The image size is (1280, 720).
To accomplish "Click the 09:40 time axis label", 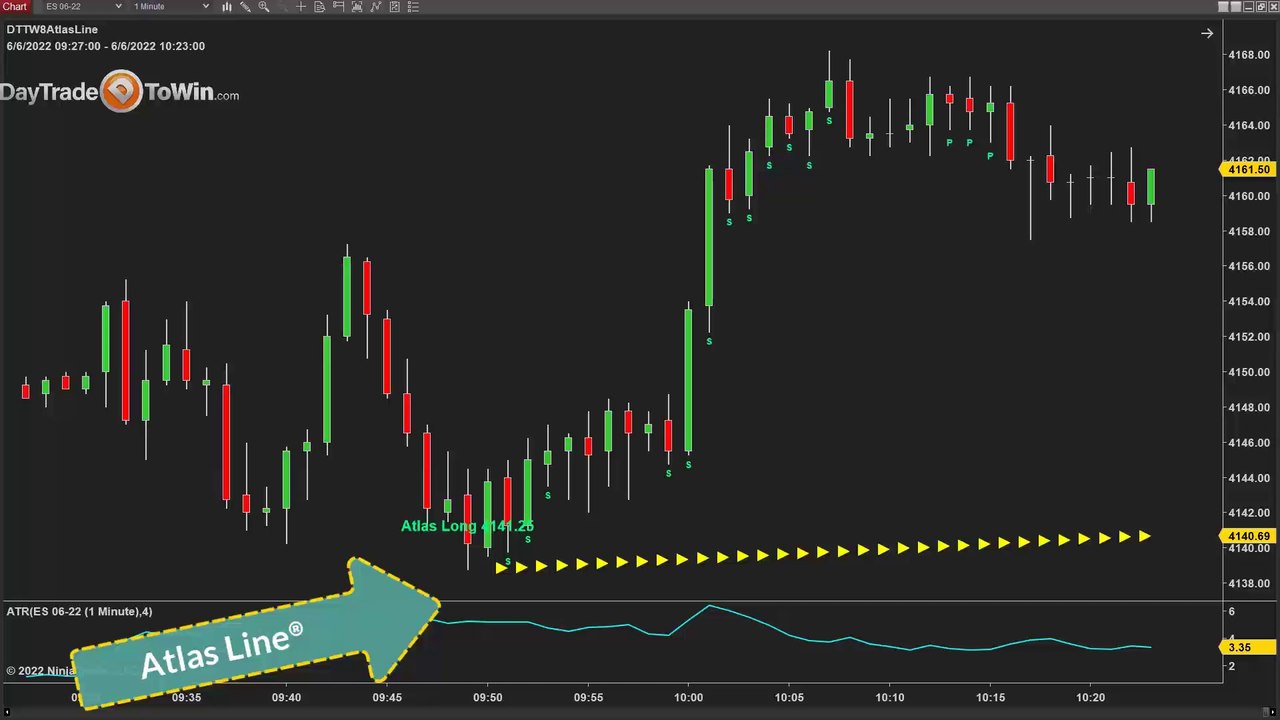I will [x=286, y=697].
